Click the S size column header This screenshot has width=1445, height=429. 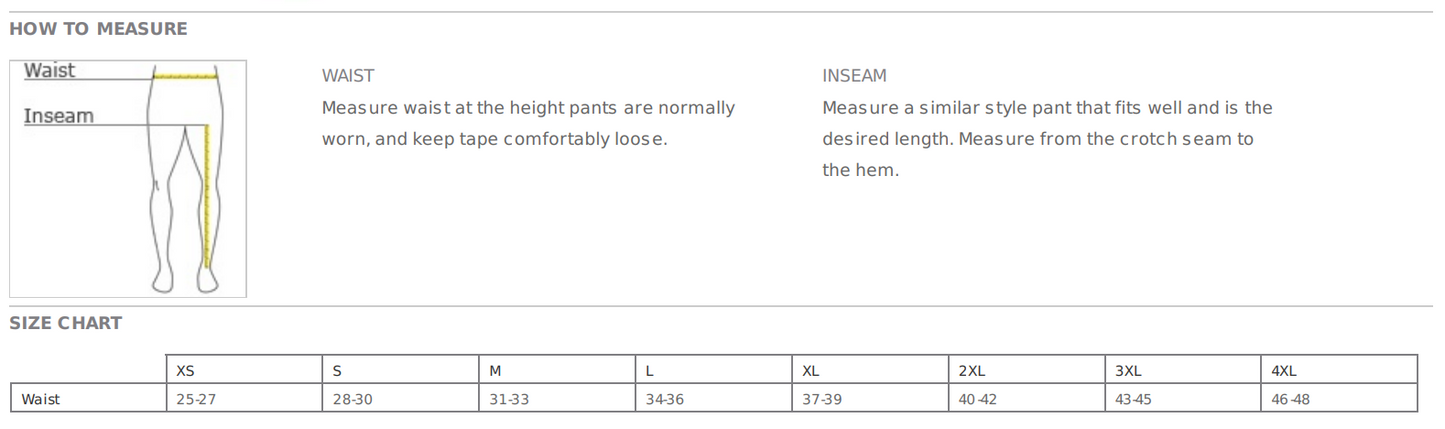tap(337, 371)
